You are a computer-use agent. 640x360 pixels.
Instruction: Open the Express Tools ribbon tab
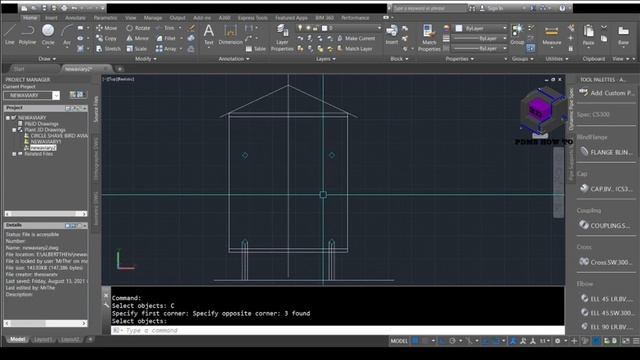click(x=253, y=18)
